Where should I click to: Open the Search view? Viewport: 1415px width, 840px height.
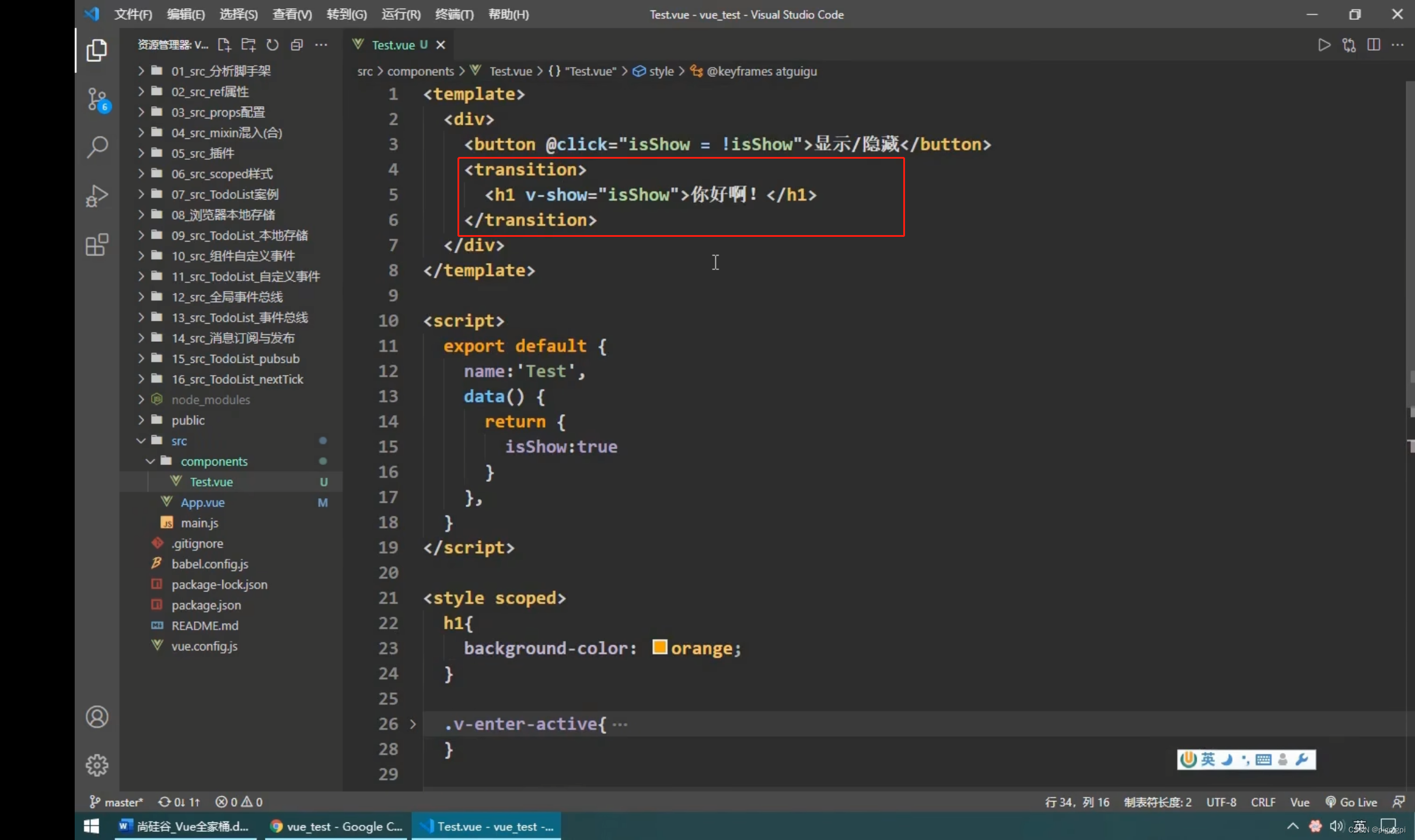click(x=97, y=147)
